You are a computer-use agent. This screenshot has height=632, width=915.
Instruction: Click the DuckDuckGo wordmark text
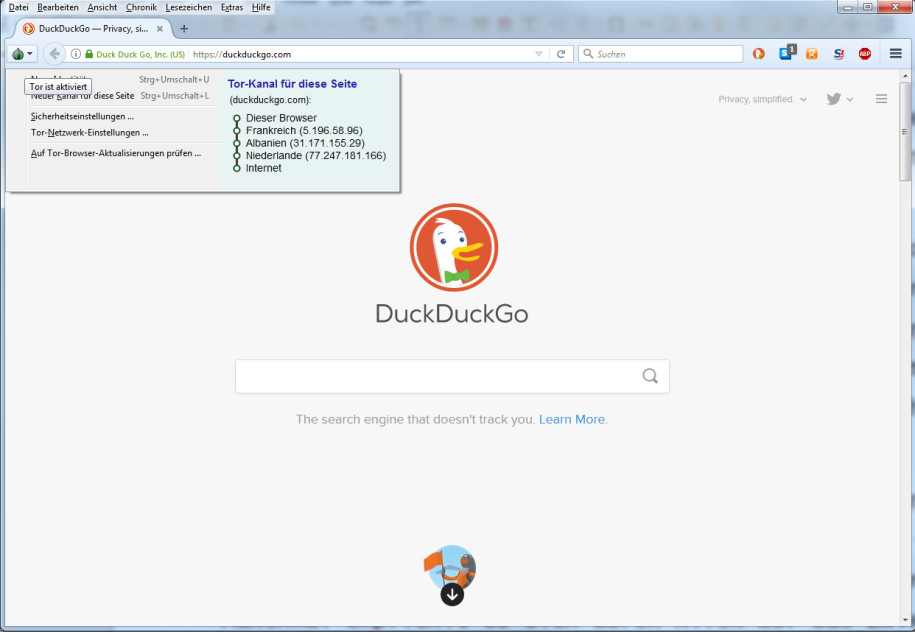click(452, 314)
